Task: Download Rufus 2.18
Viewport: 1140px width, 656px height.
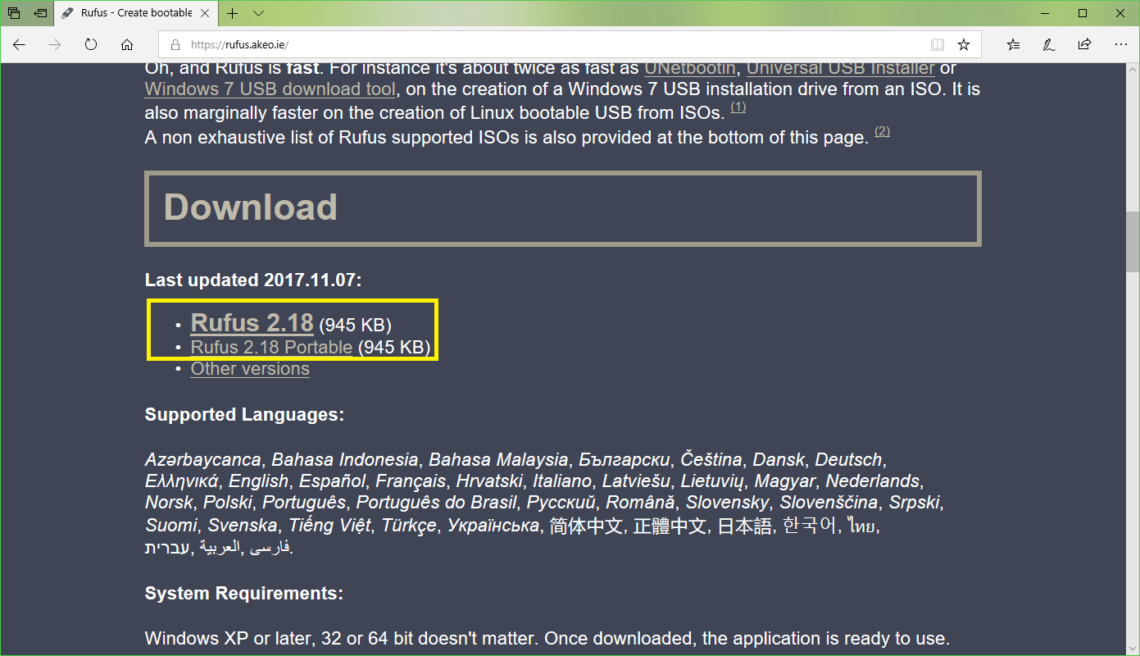Action: tap(252, 323)
